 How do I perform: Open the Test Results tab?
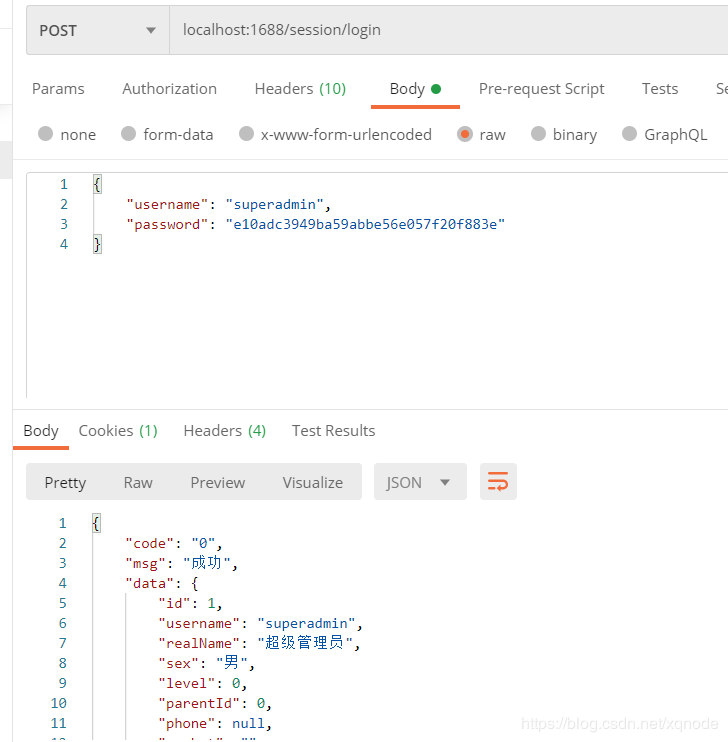333,430
